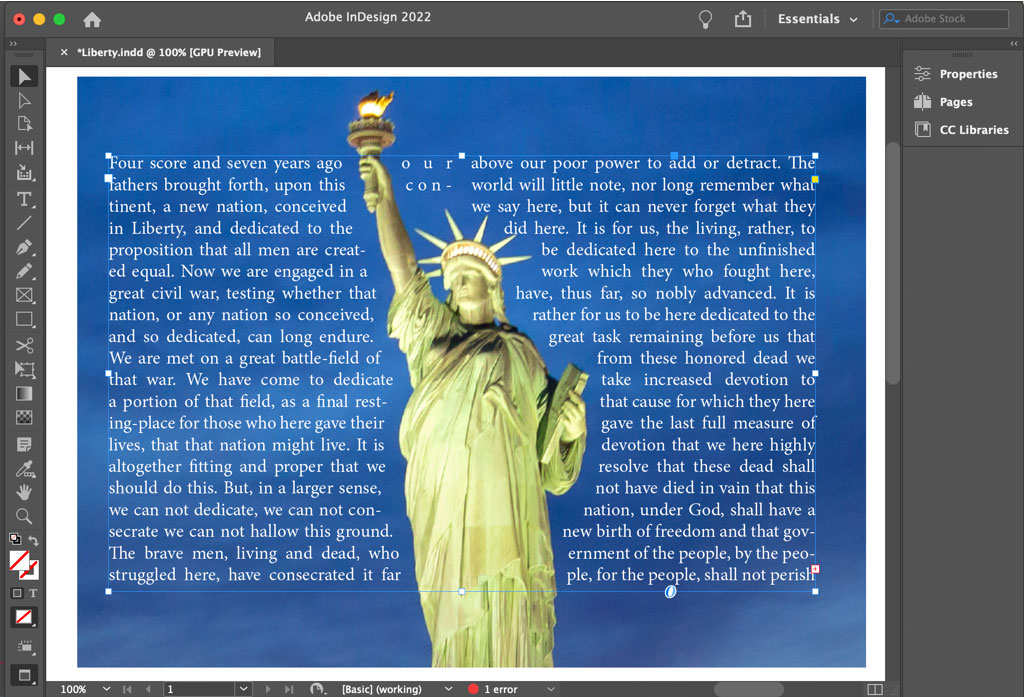1024x697 pixels.
Task: Go to the first page
Action: [x=127, y=689]
